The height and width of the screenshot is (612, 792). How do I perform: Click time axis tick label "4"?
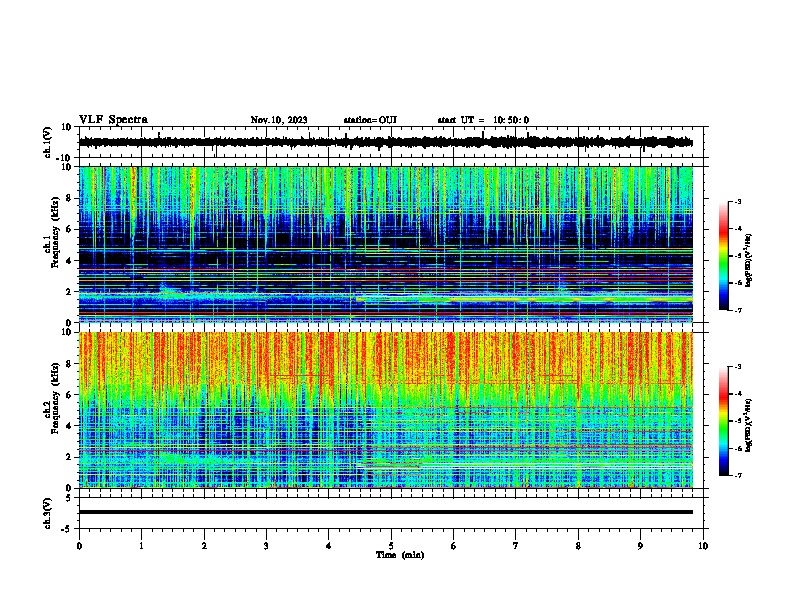pyautogui.click(x=329, y=546)
